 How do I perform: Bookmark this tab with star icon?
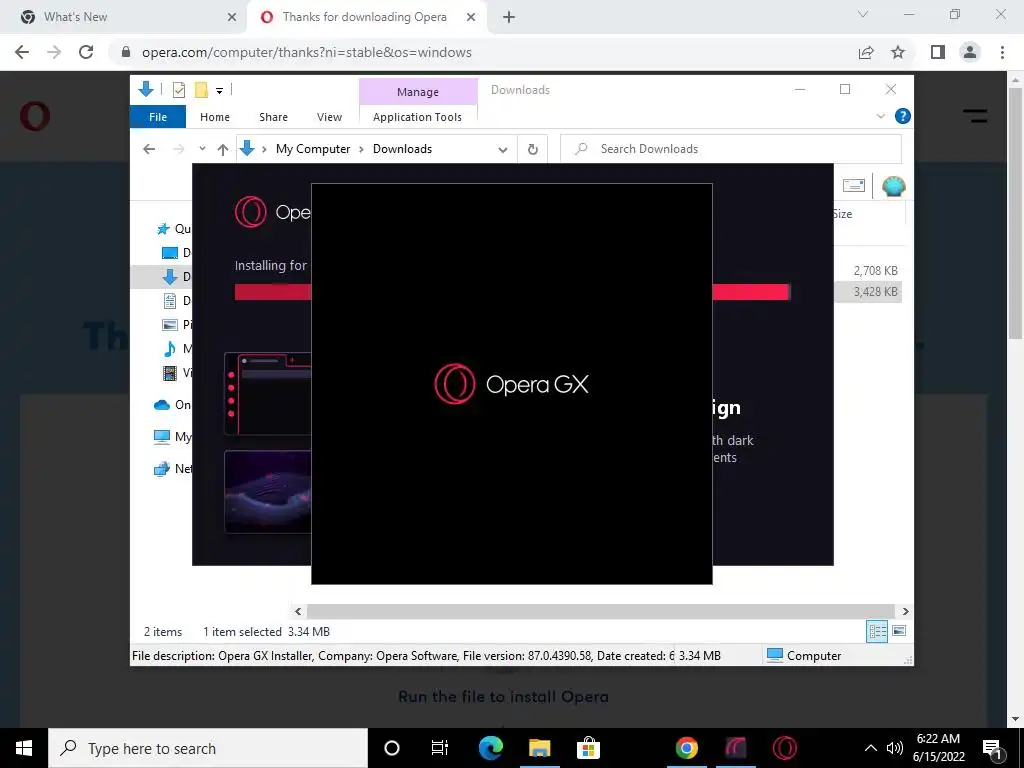pyautogui.click(x=898, y=52)
